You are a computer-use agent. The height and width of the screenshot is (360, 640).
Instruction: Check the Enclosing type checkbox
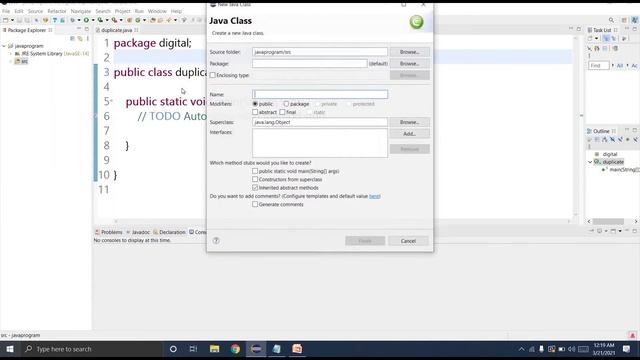pos(213,76)
